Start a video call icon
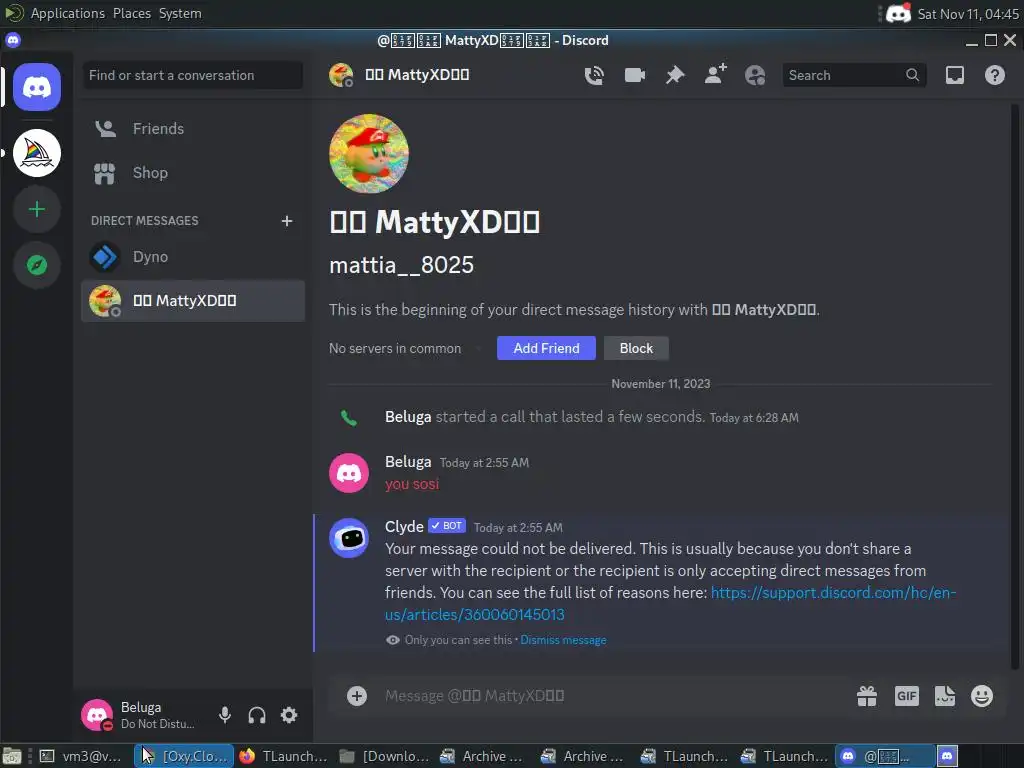 pyautogui.click(x=634, y=75)
